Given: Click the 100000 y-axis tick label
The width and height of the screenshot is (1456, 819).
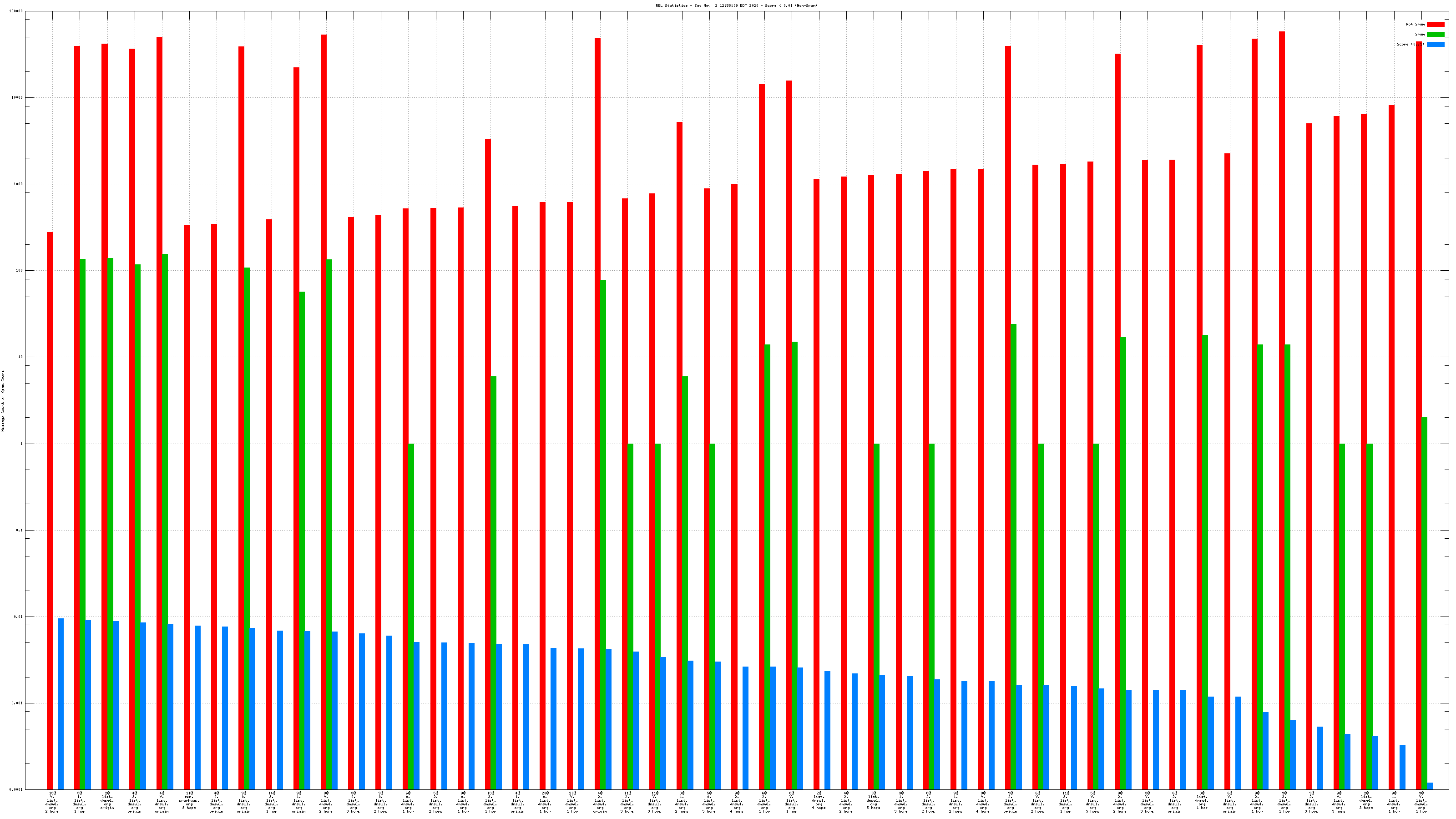Looking at the screenshot, I should (x=16, y=11).
